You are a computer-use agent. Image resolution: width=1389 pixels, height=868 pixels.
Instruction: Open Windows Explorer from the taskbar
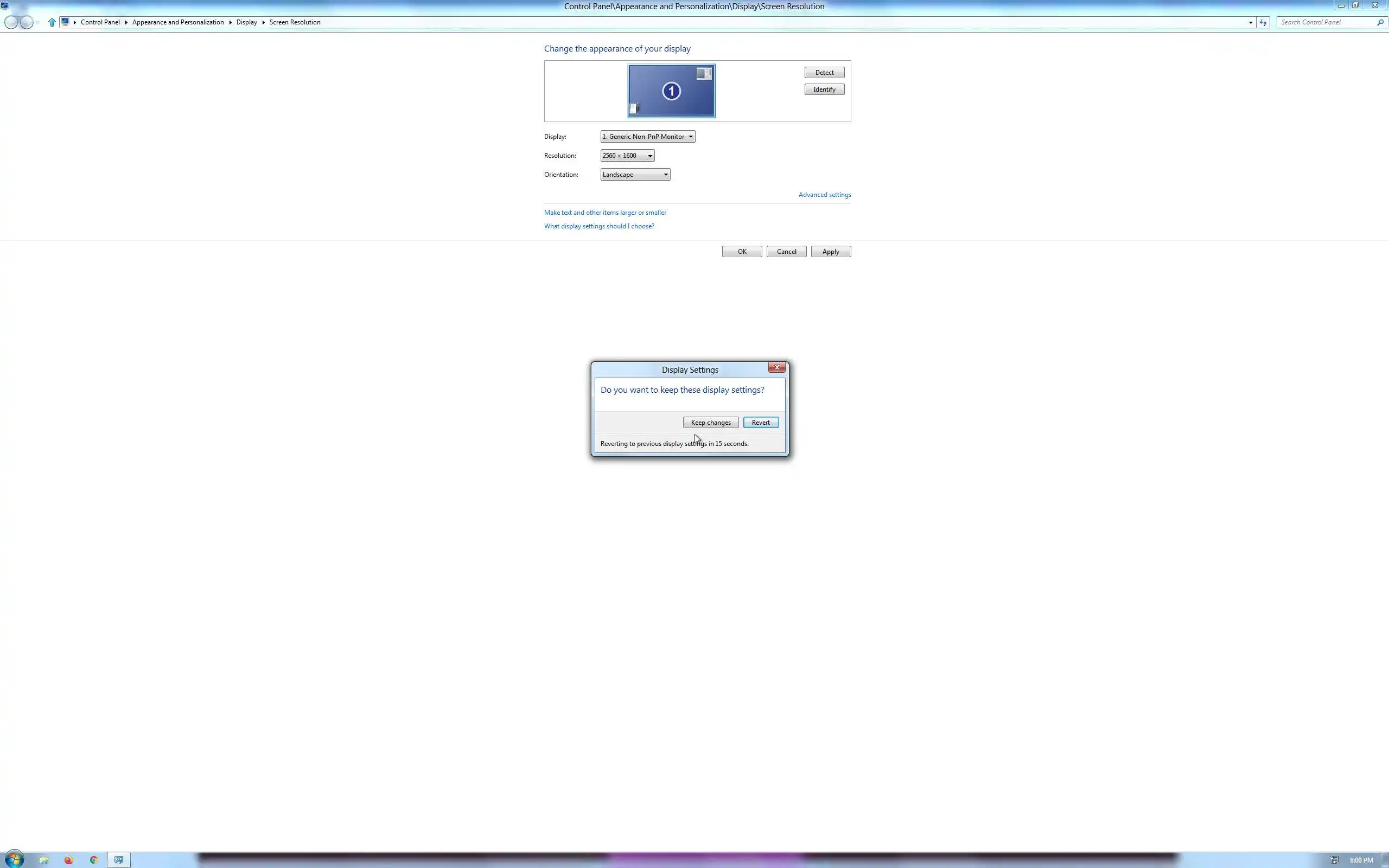click(43, 860)
